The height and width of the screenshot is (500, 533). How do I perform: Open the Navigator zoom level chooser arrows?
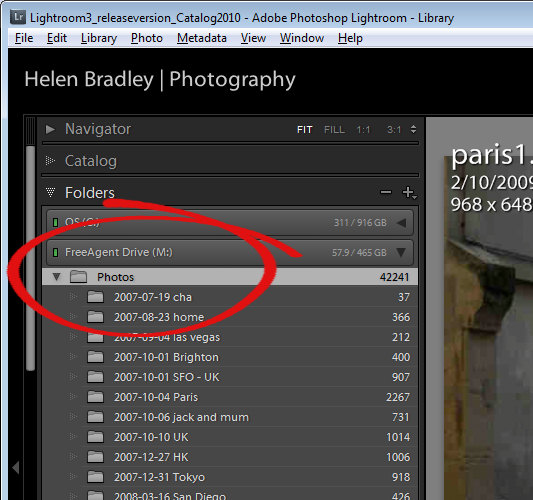click(x=413, y=129)
